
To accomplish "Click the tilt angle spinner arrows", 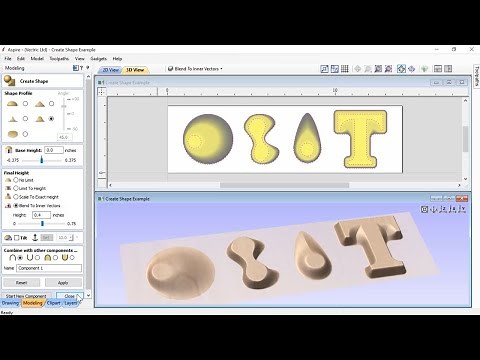I will (x=71, y=238).
